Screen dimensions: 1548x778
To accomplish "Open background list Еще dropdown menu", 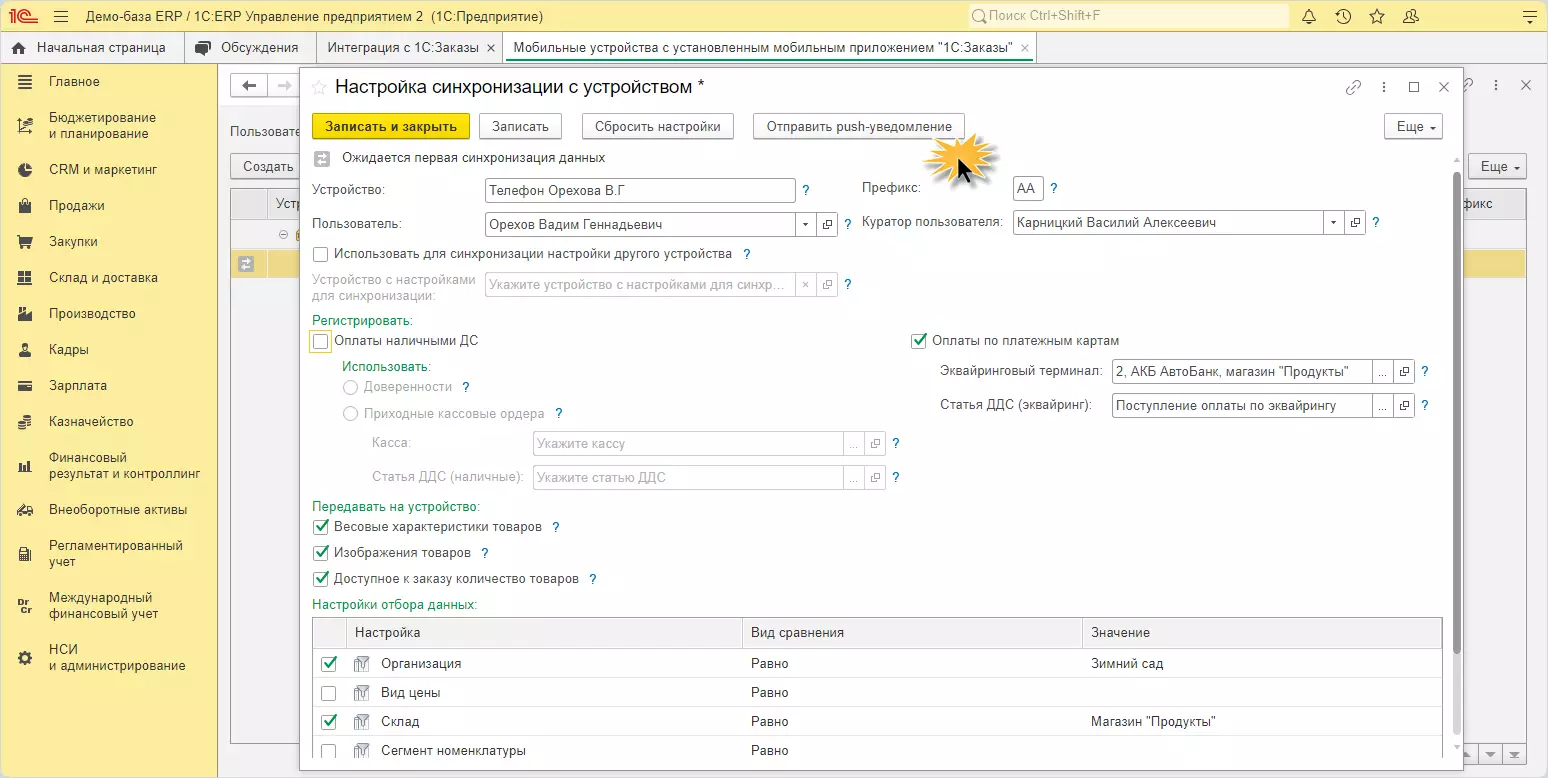I will point(1498,167).
